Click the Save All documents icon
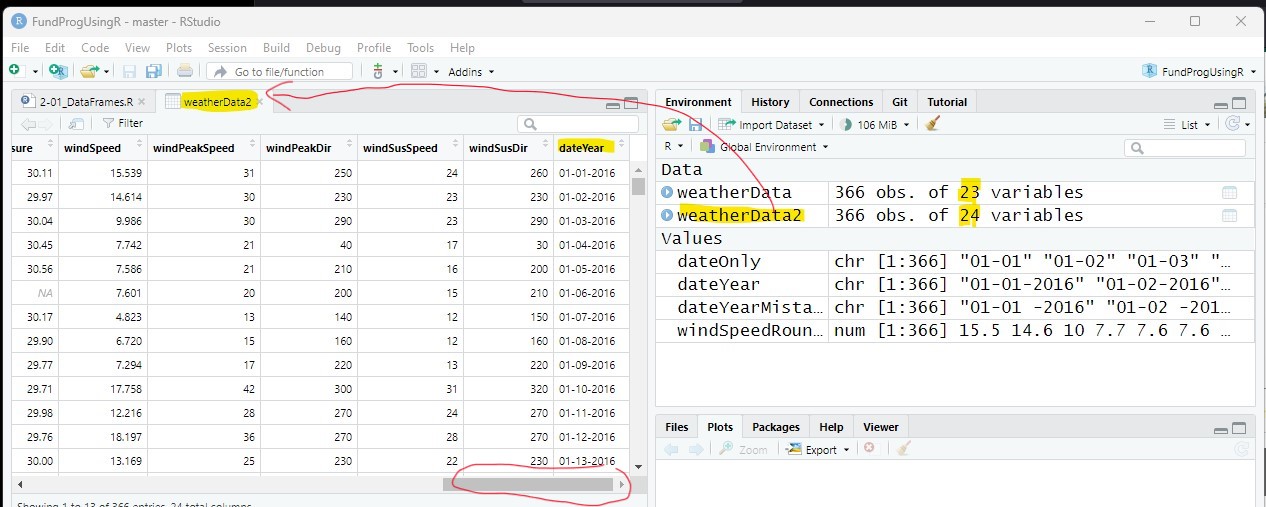Viewport: 1266px width, 507px height. click(153, 71)
